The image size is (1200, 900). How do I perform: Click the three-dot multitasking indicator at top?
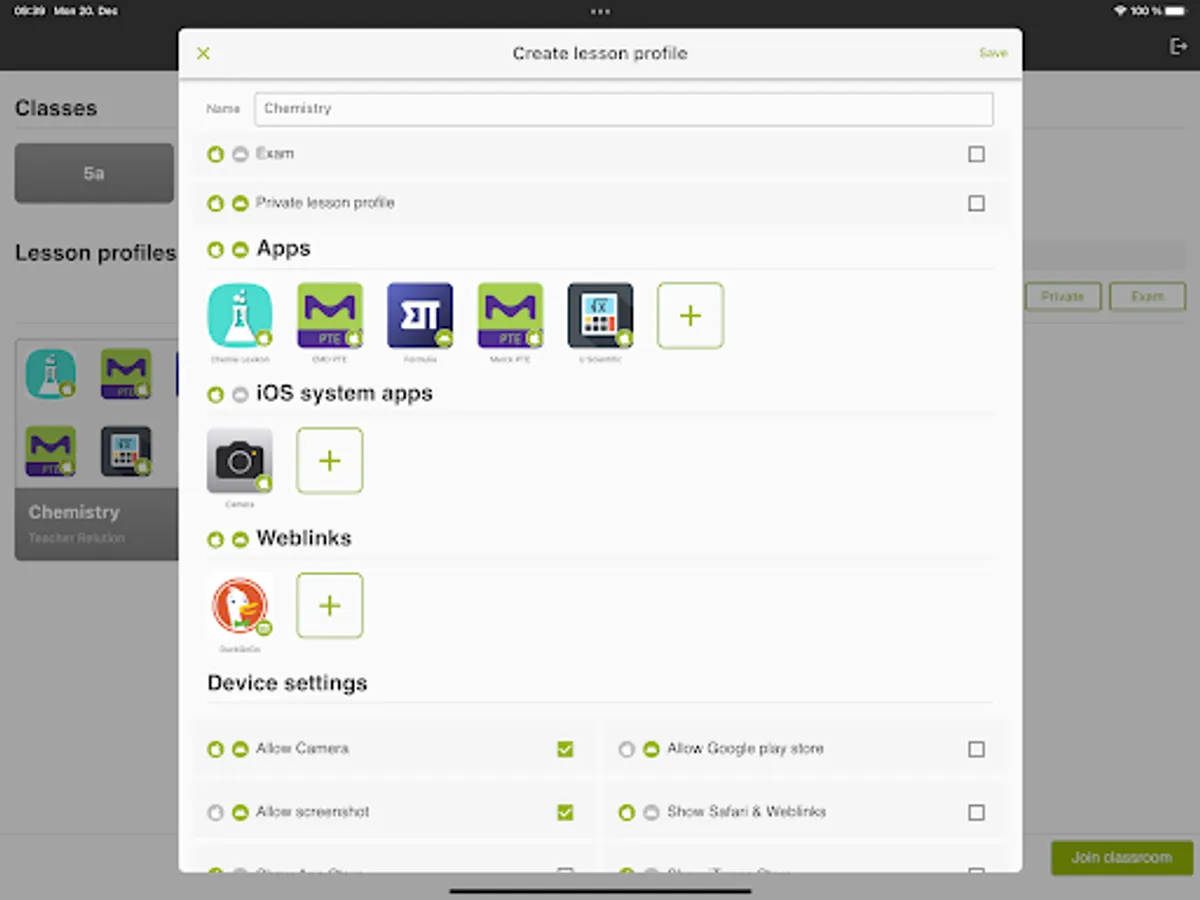[600, 11]
